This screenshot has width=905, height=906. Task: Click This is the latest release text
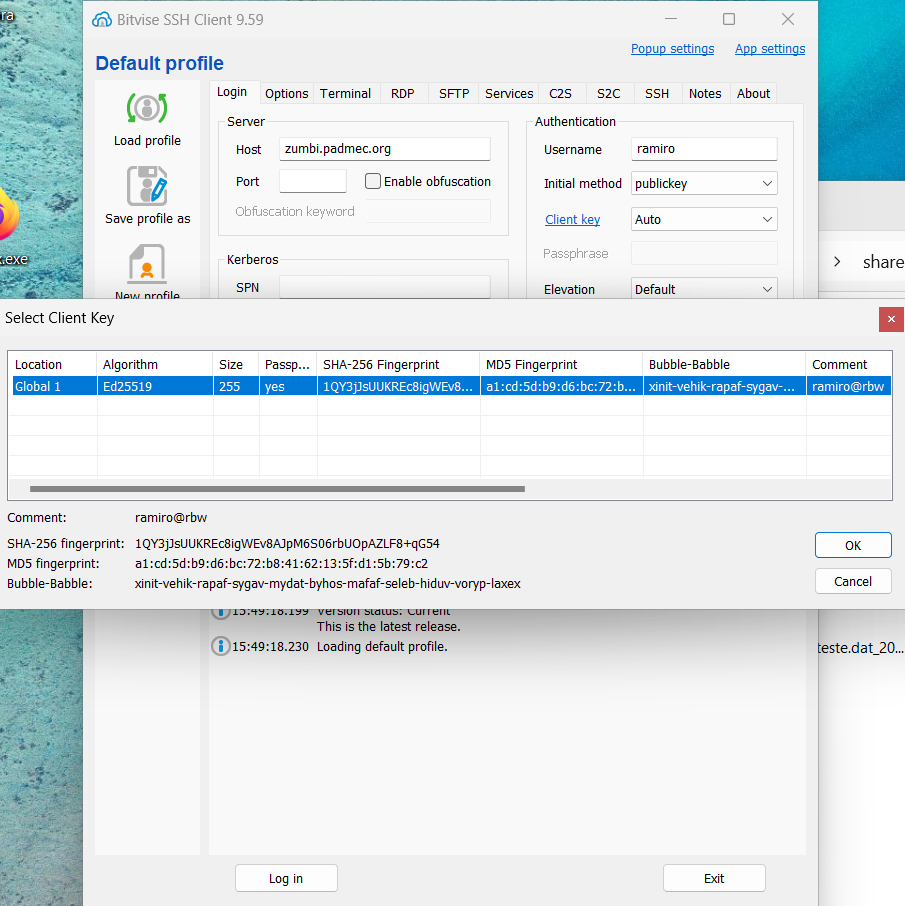pyautogui.click(x=388, y=626)
